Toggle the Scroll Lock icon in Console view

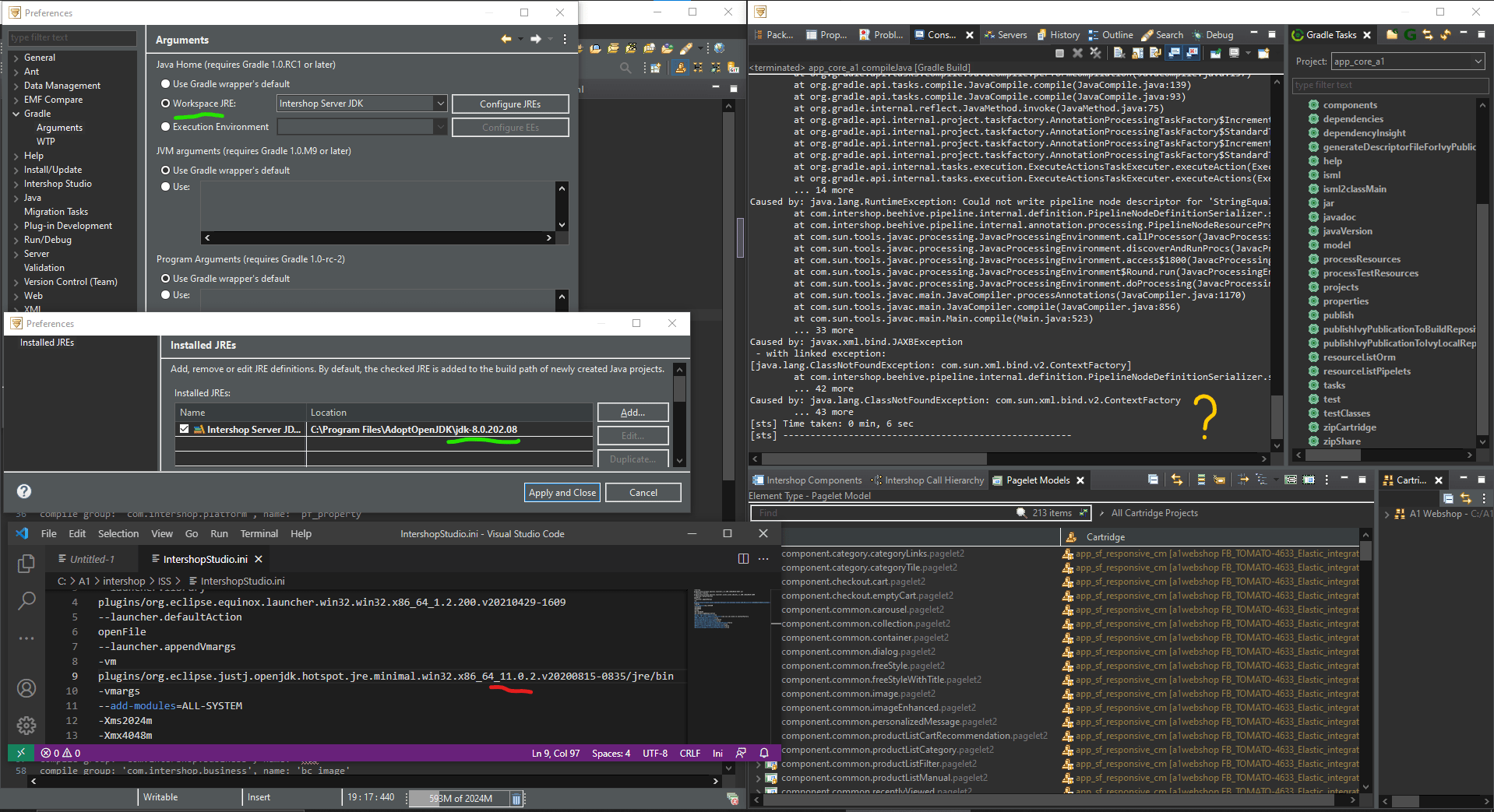[1137, 53]
